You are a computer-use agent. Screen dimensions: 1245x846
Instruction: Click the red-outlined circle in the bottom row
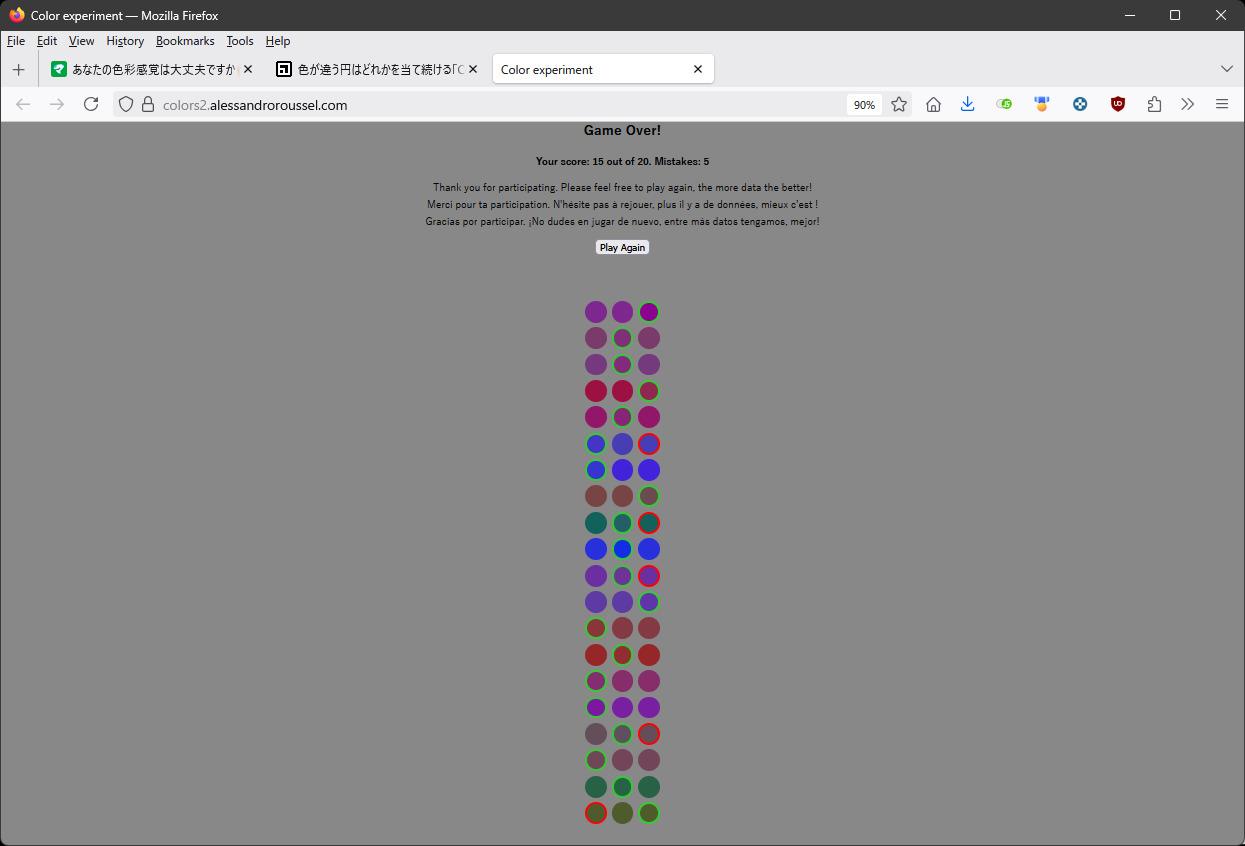596,813
